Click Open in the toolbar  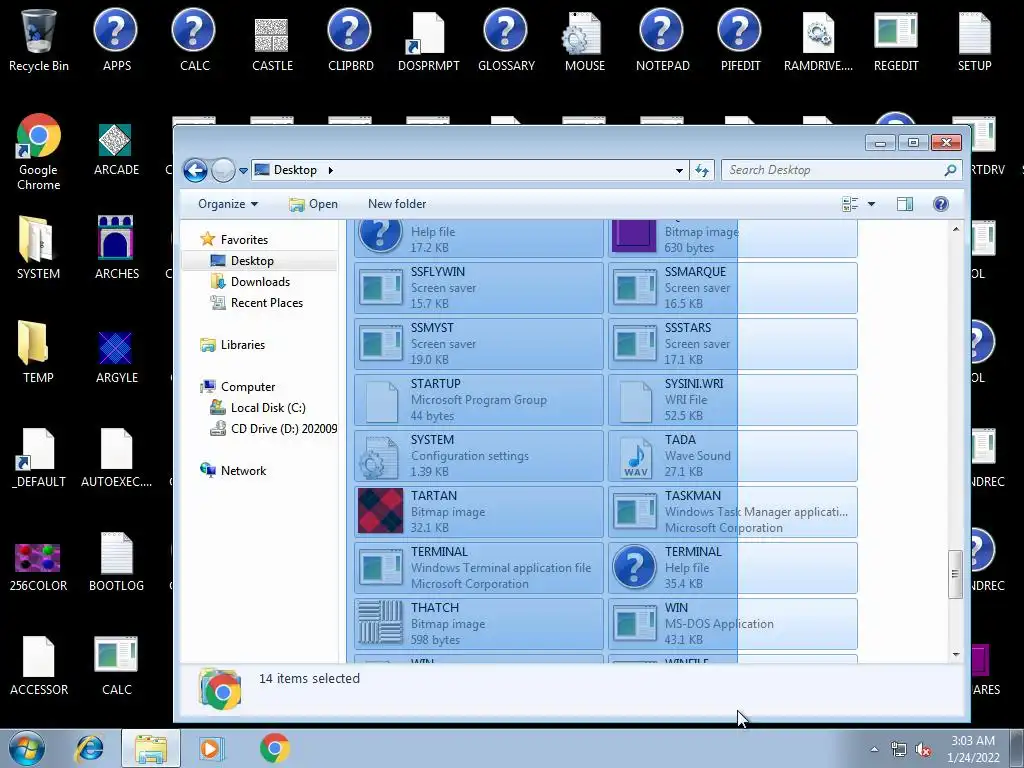(313, 204)
